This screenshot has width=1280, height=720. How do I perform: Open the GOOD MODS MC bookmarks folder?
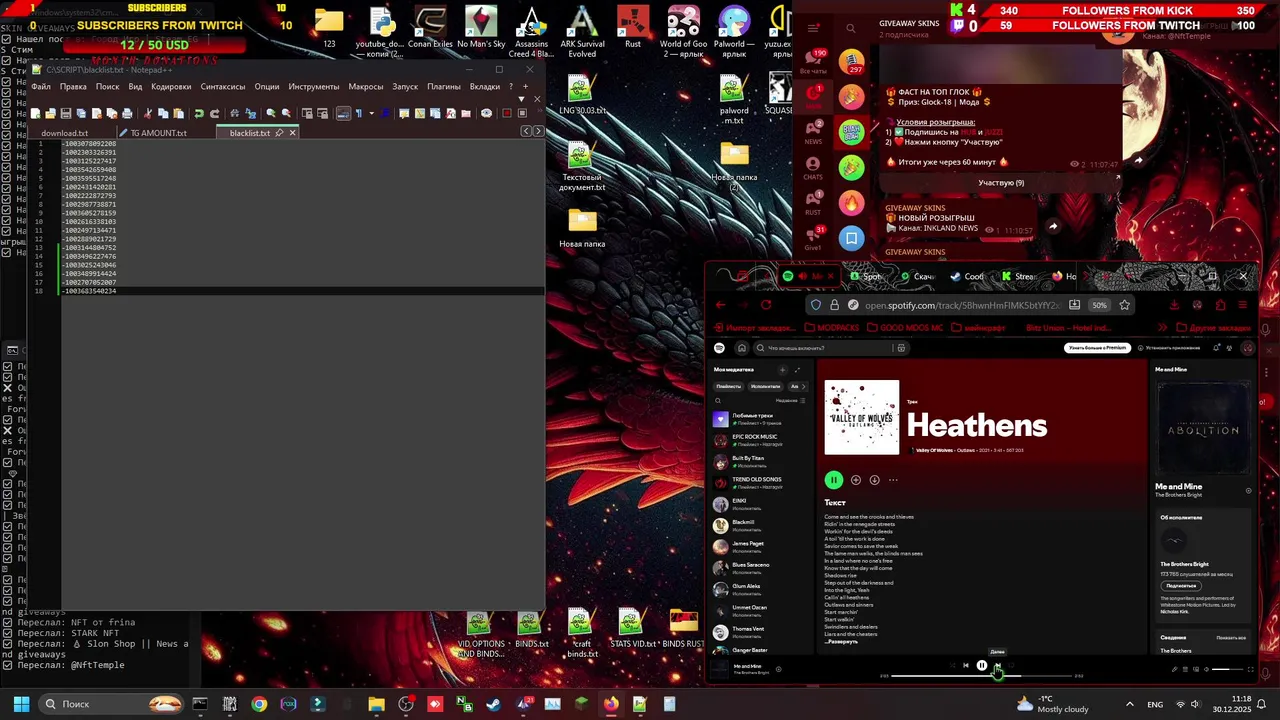pyautogui.click(x=905, y=327)
